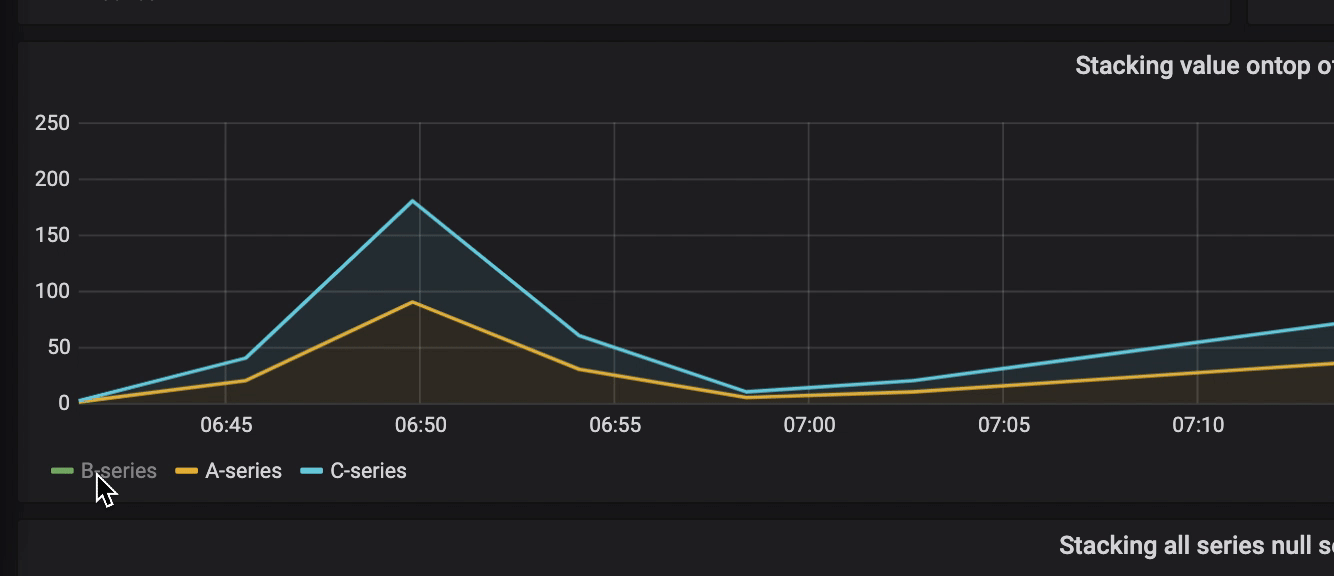The height and width of the screenshot is (576, 1334).
Task: Click the B-series color swatch to change its color
Action: [61, 470]
